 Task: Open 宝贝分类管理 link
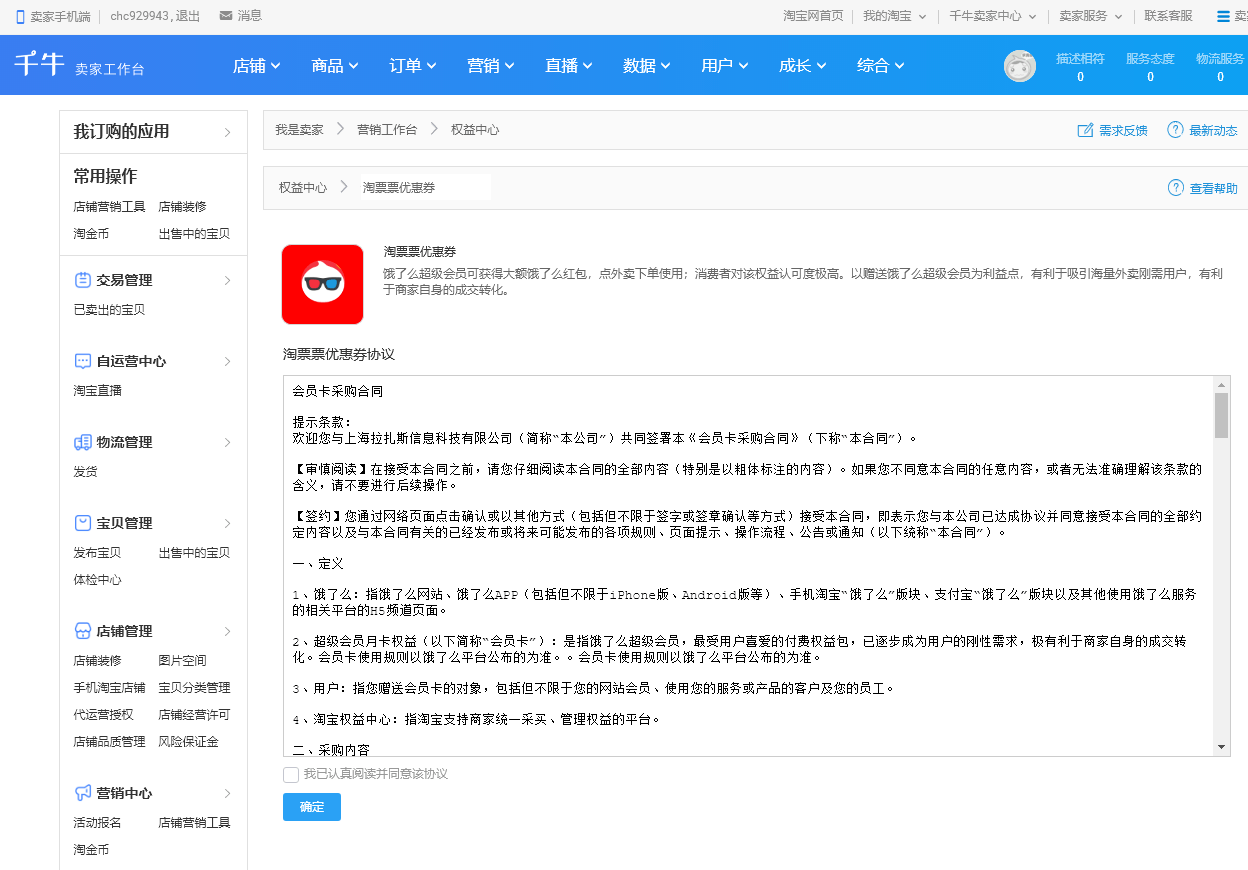tap(195, 688)
